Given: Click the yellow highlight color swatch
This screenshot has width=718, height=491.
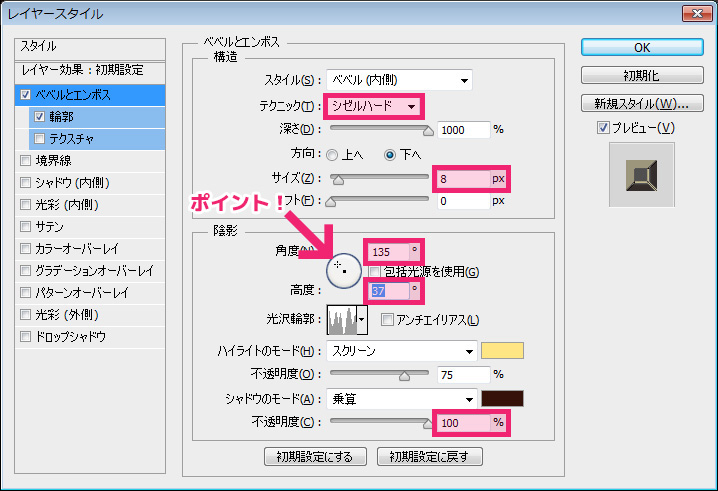Looking at the screenshot, I should tap(502, 351).
